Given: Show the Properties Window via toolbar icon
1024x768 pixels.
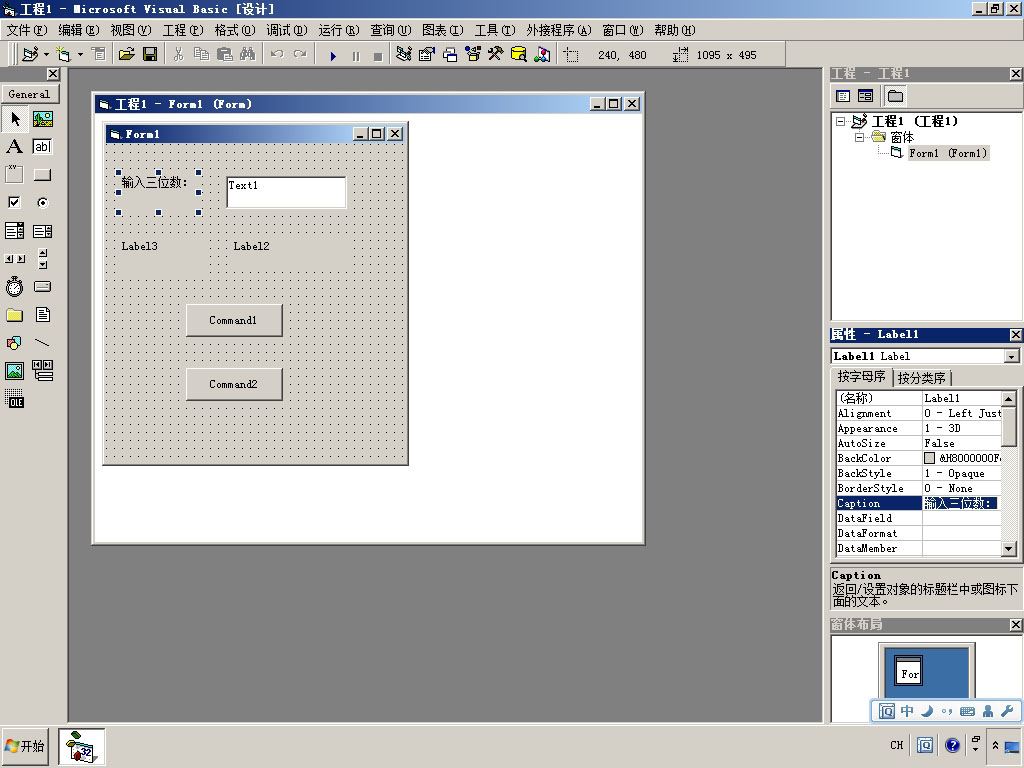Looking at the screenshot, I should (x=426, y=54).
